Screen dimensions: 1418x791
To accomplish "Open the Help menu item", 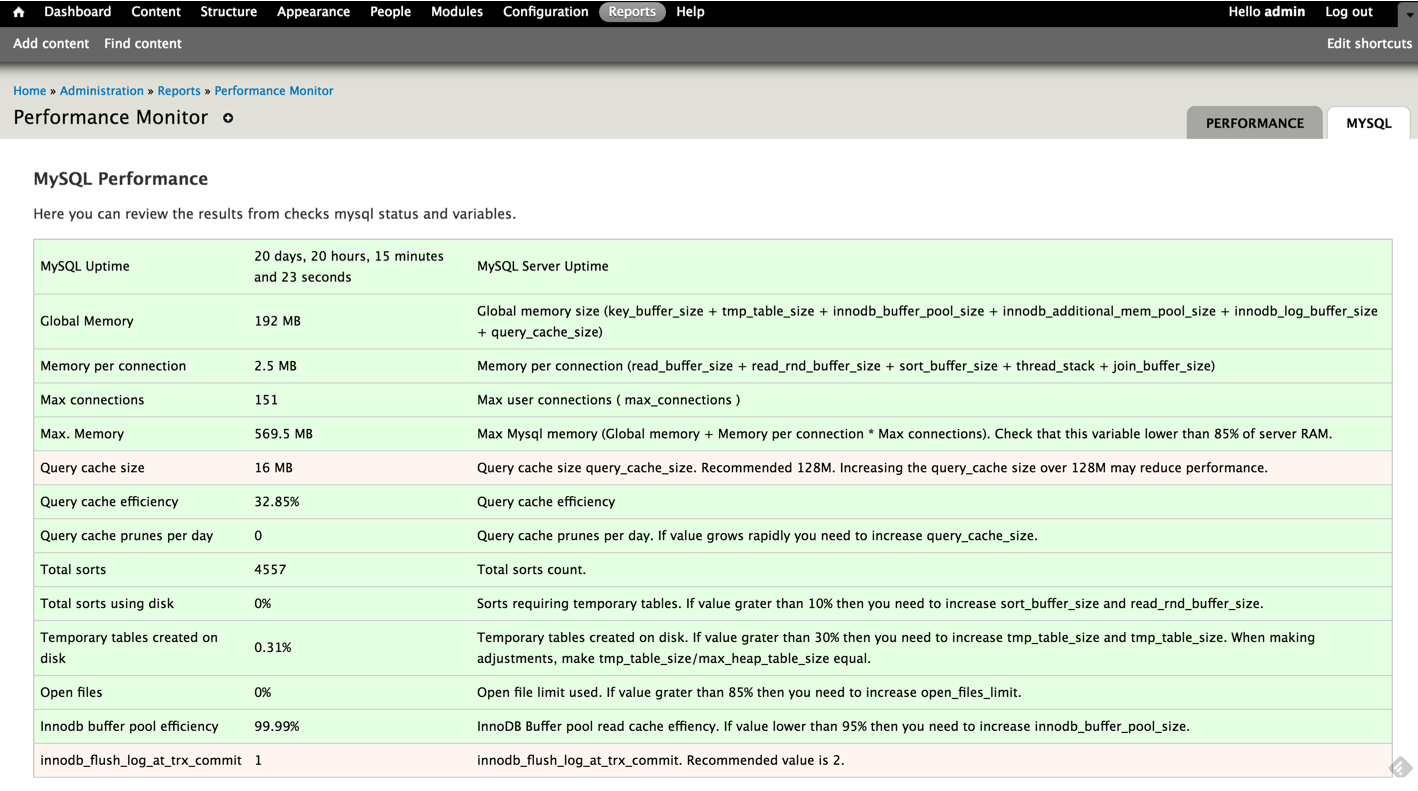I will (690, 12).
